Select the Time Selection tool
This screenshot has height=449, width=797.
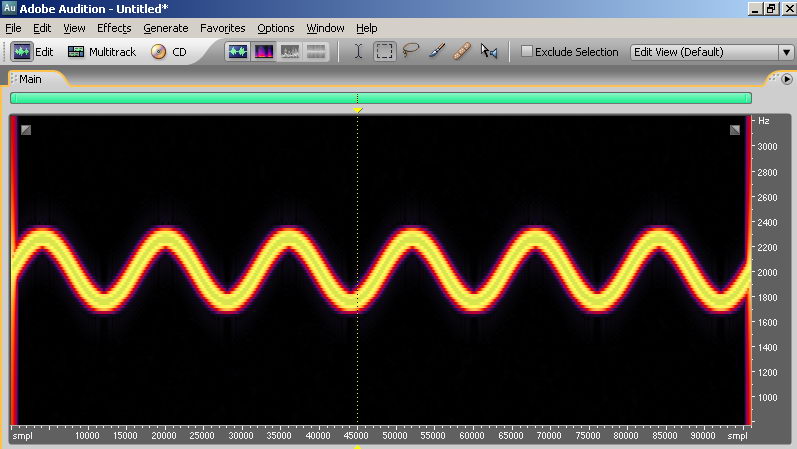click(358, 52)
